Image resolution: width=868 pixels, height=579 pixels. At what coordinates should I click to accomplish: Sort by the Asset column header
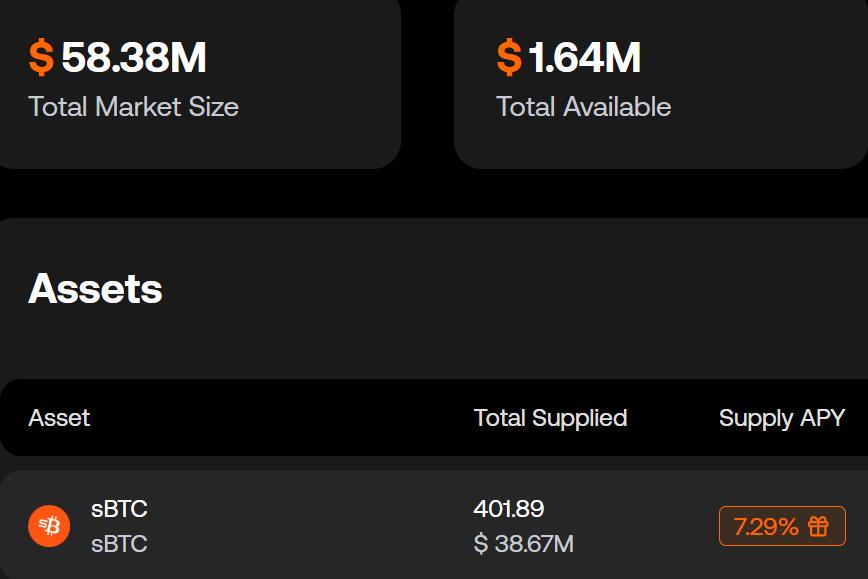(x=59, y=418)
